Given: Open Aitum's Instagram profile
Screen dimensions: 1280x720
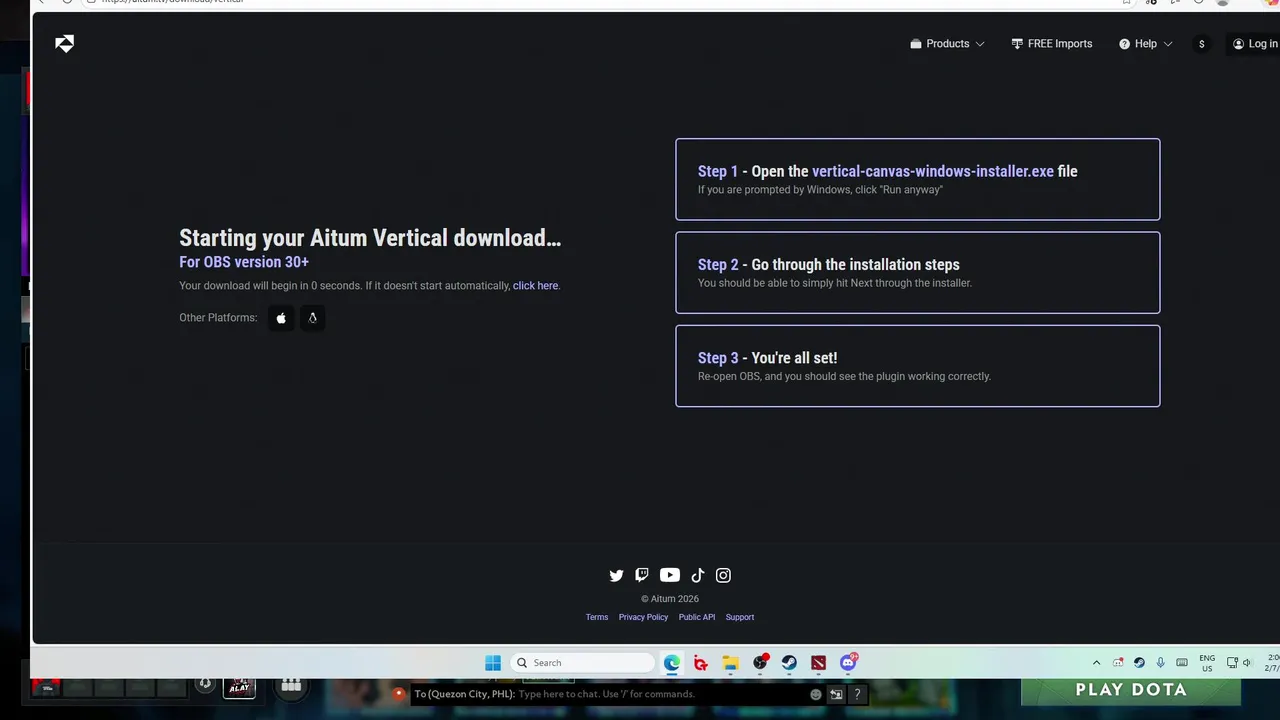Looking at the screenshot, I should (x=723, y=575).
